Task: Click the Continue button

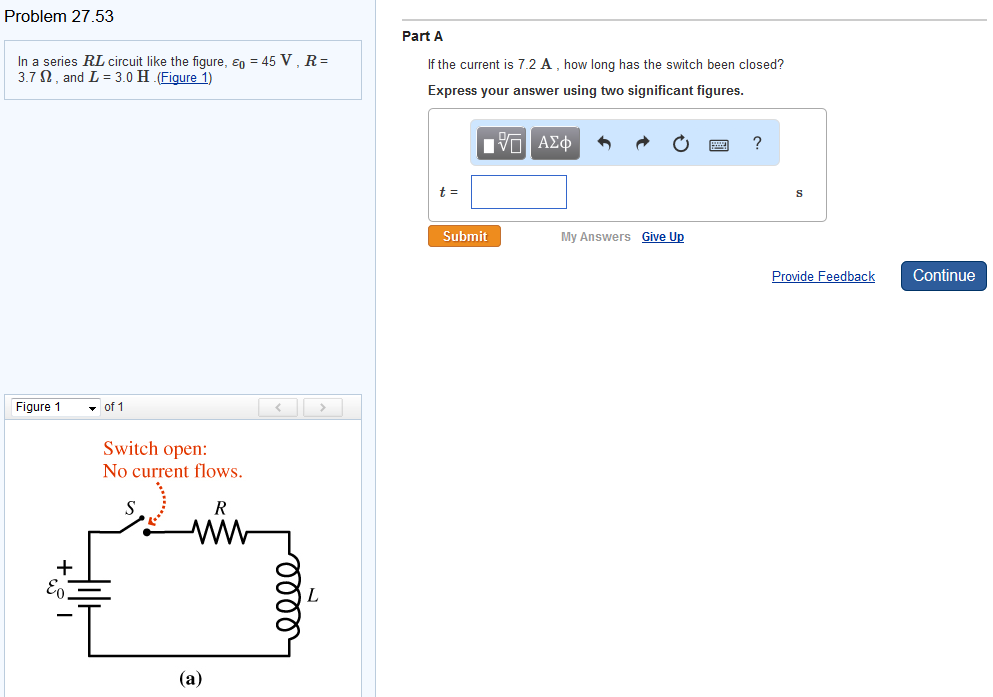Action: 943,275
